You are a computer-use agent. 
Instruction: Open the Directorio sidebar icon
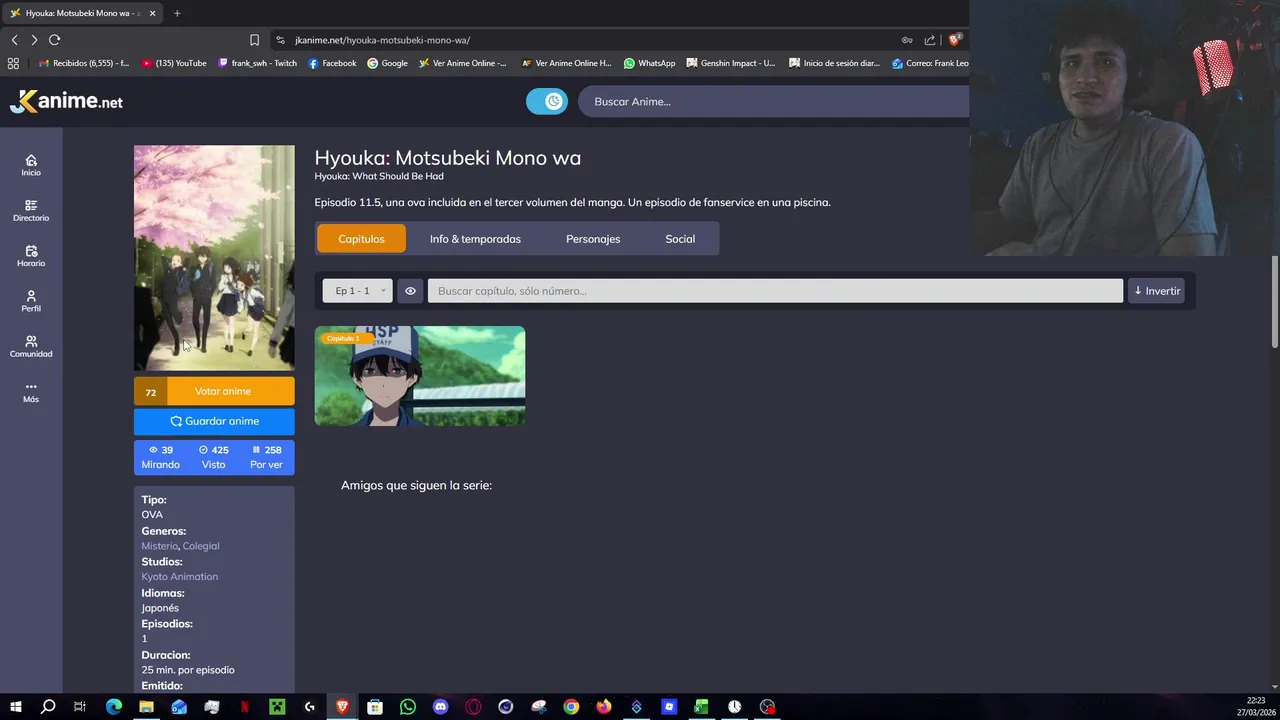(31, 210)
